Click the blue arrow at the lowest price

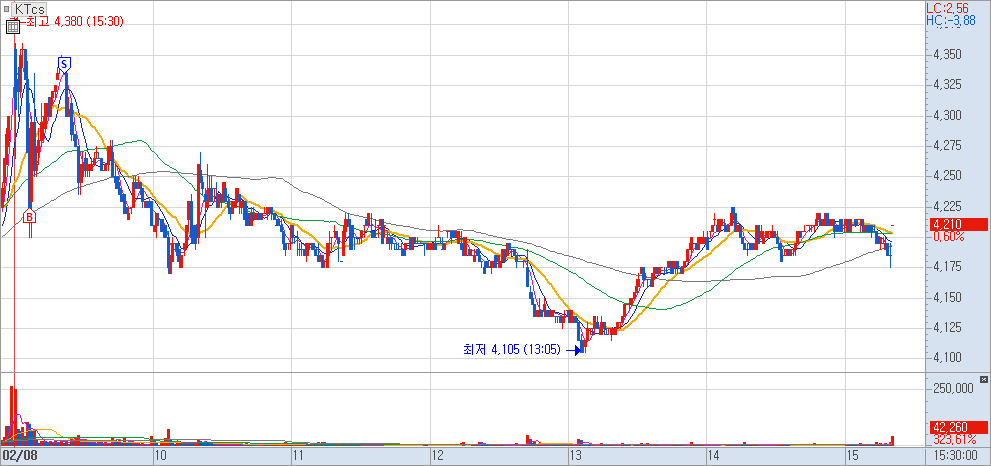pyautogui.click(x=574, y=349)
